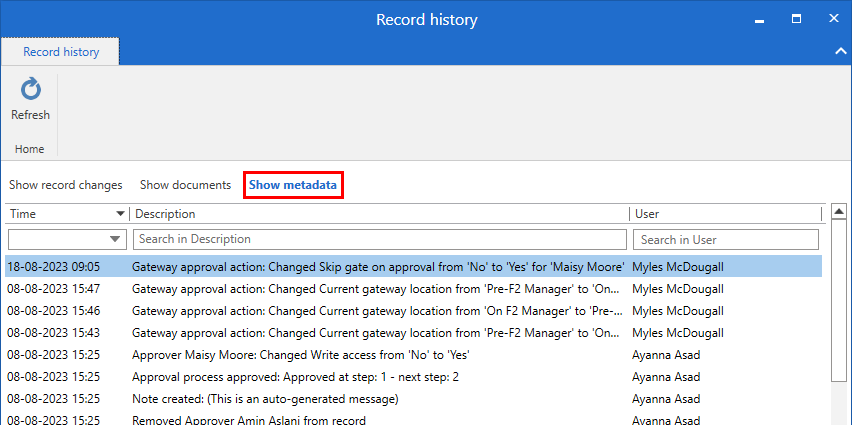Click the Search in User field
The image size is (852, 425).
point(725,240)
